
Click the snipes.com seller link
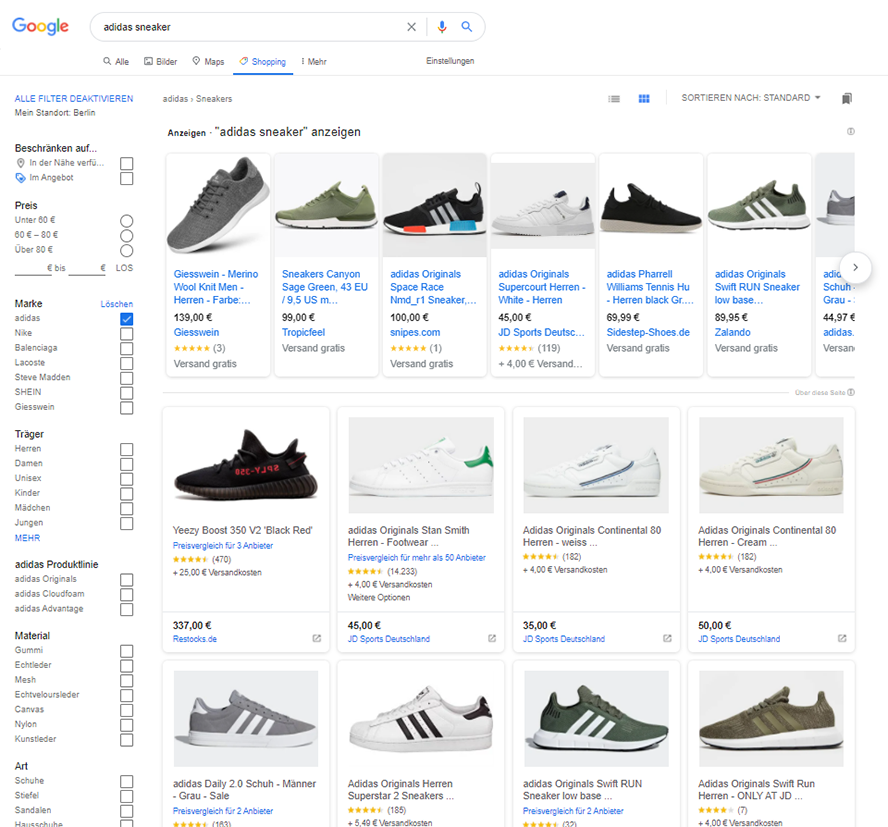point(415,332)
